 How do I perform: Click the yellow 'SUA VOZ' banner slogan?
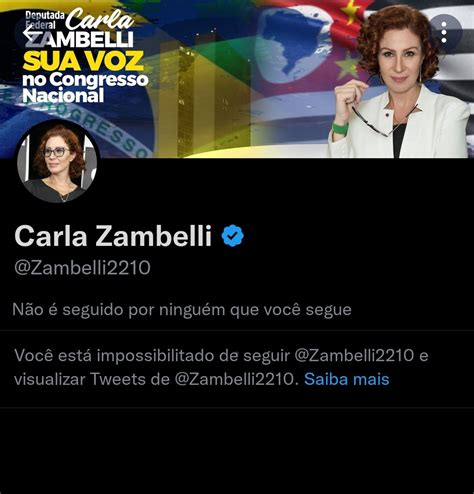tap(83, 61)
